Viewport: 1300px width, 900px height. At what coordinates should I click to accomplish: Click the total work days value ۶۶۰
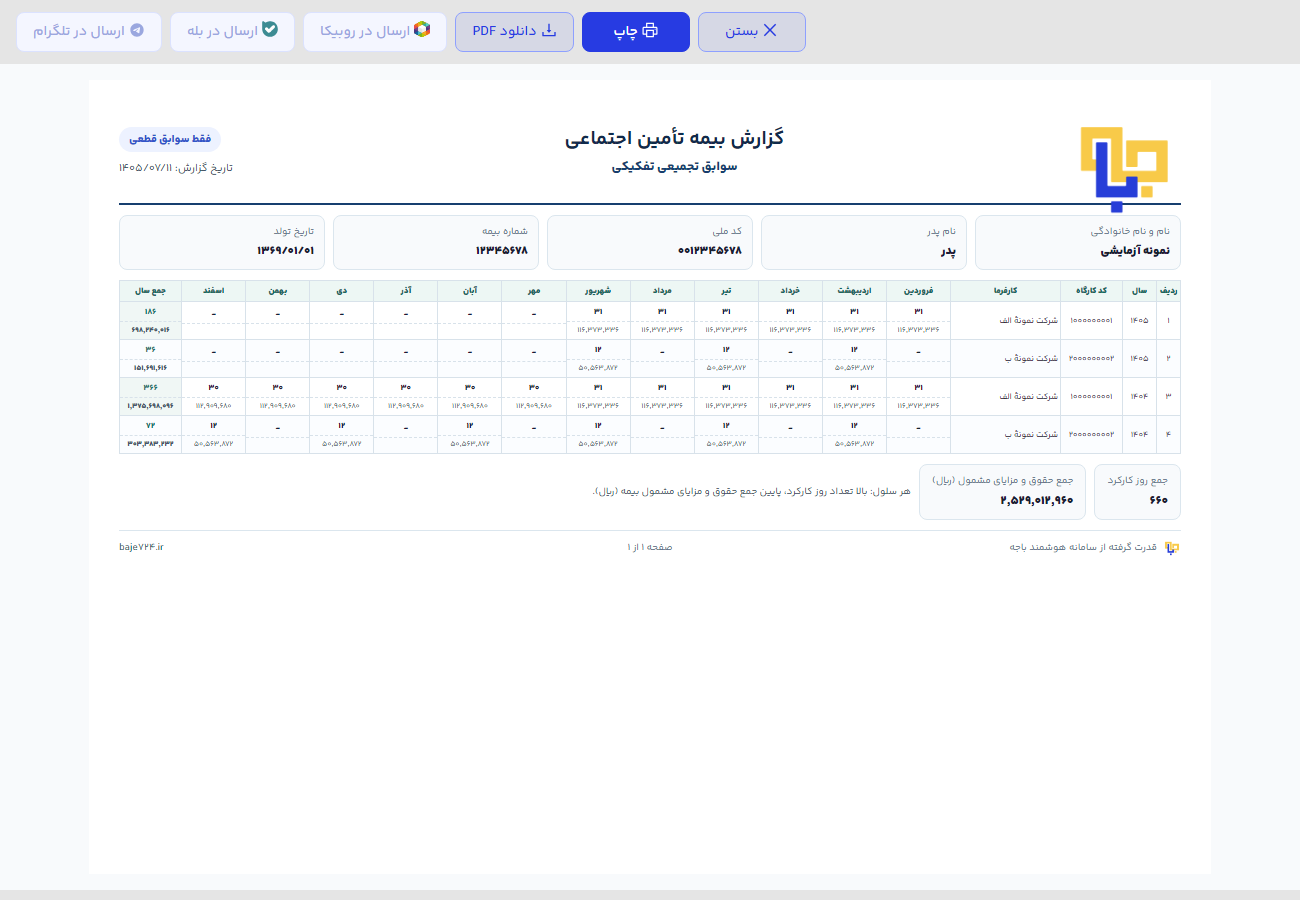click(1158, 500)
